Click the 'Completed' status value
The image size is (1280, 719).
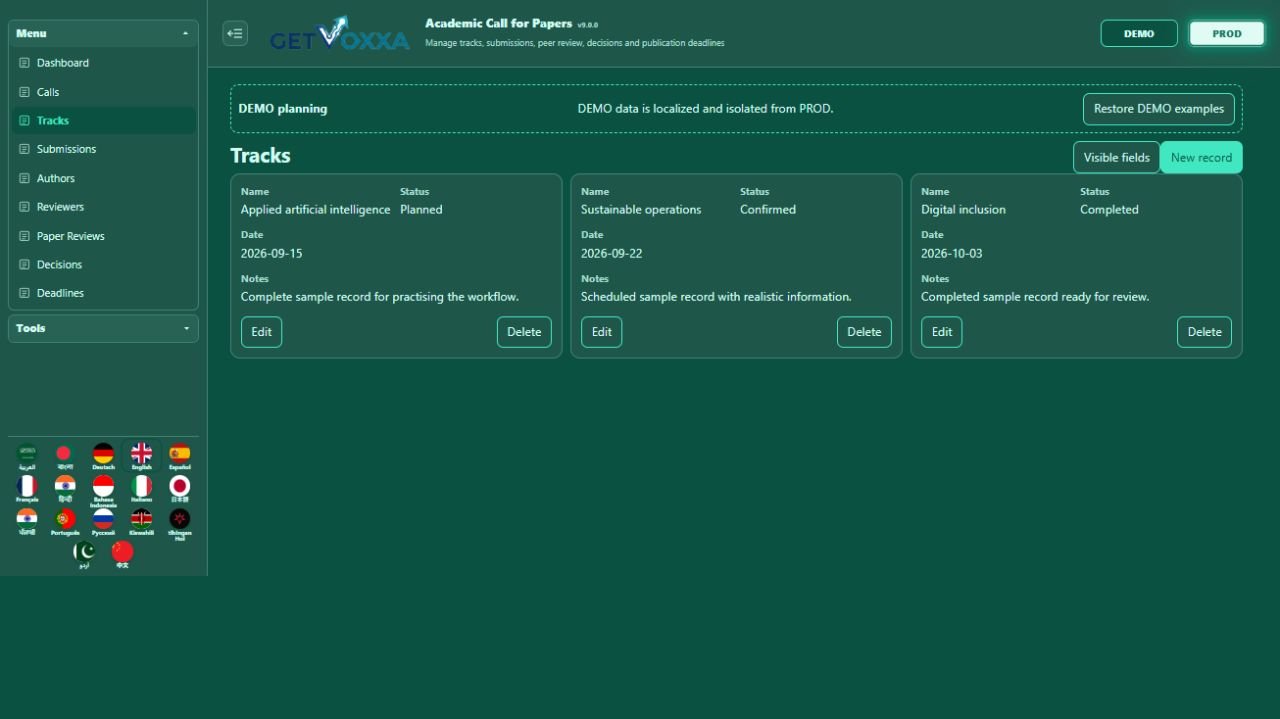(x=1109, y=210)
